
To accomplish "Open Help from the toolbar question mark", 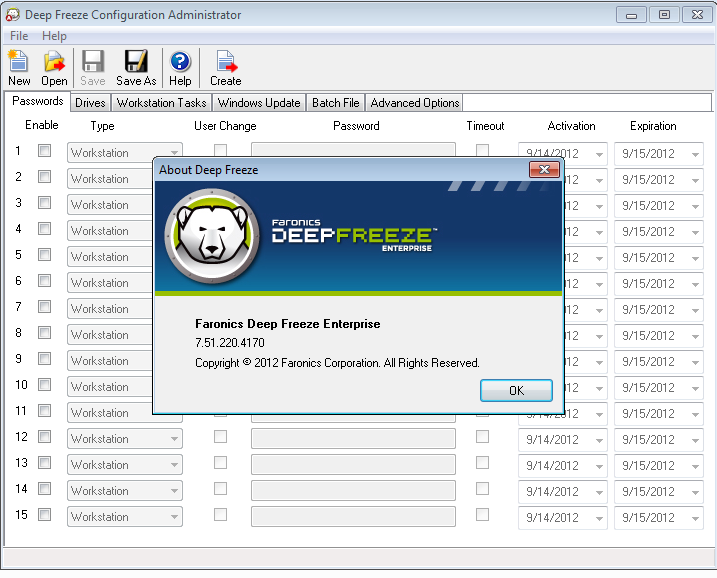I will (x=180, y=68).
